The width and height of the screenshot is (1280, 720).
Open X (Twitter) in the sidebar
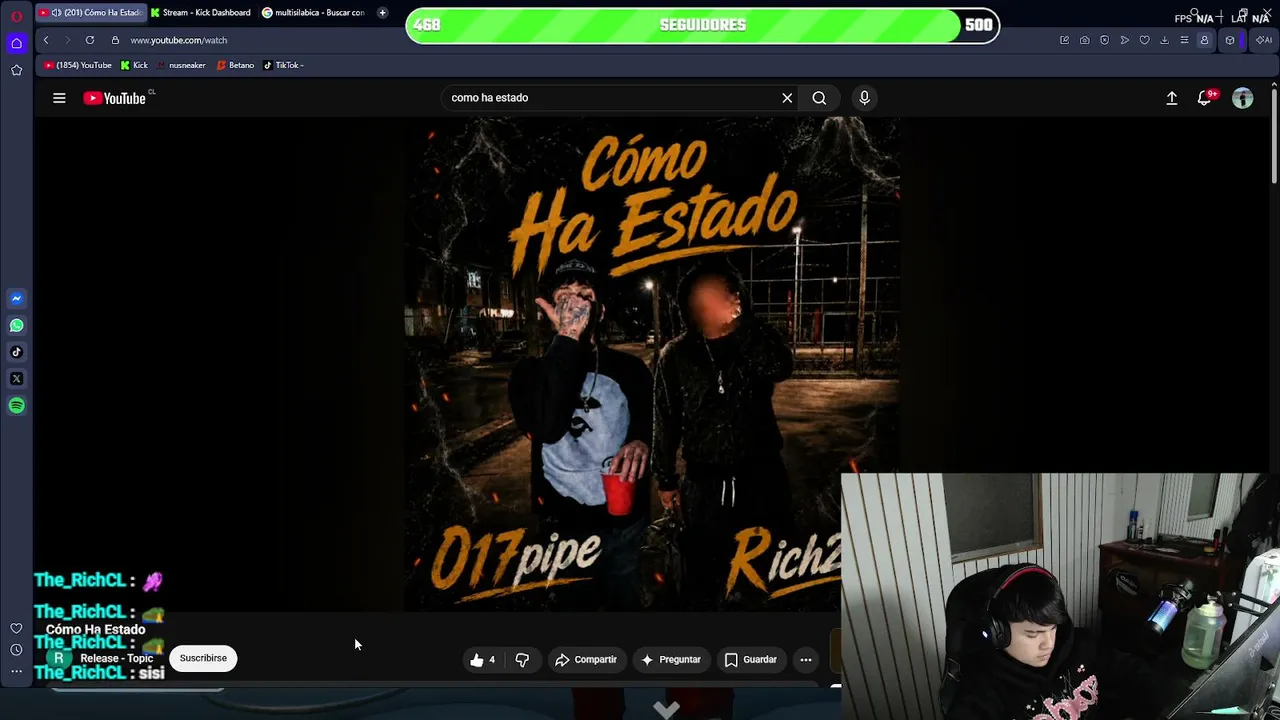(x=16, y=379)
